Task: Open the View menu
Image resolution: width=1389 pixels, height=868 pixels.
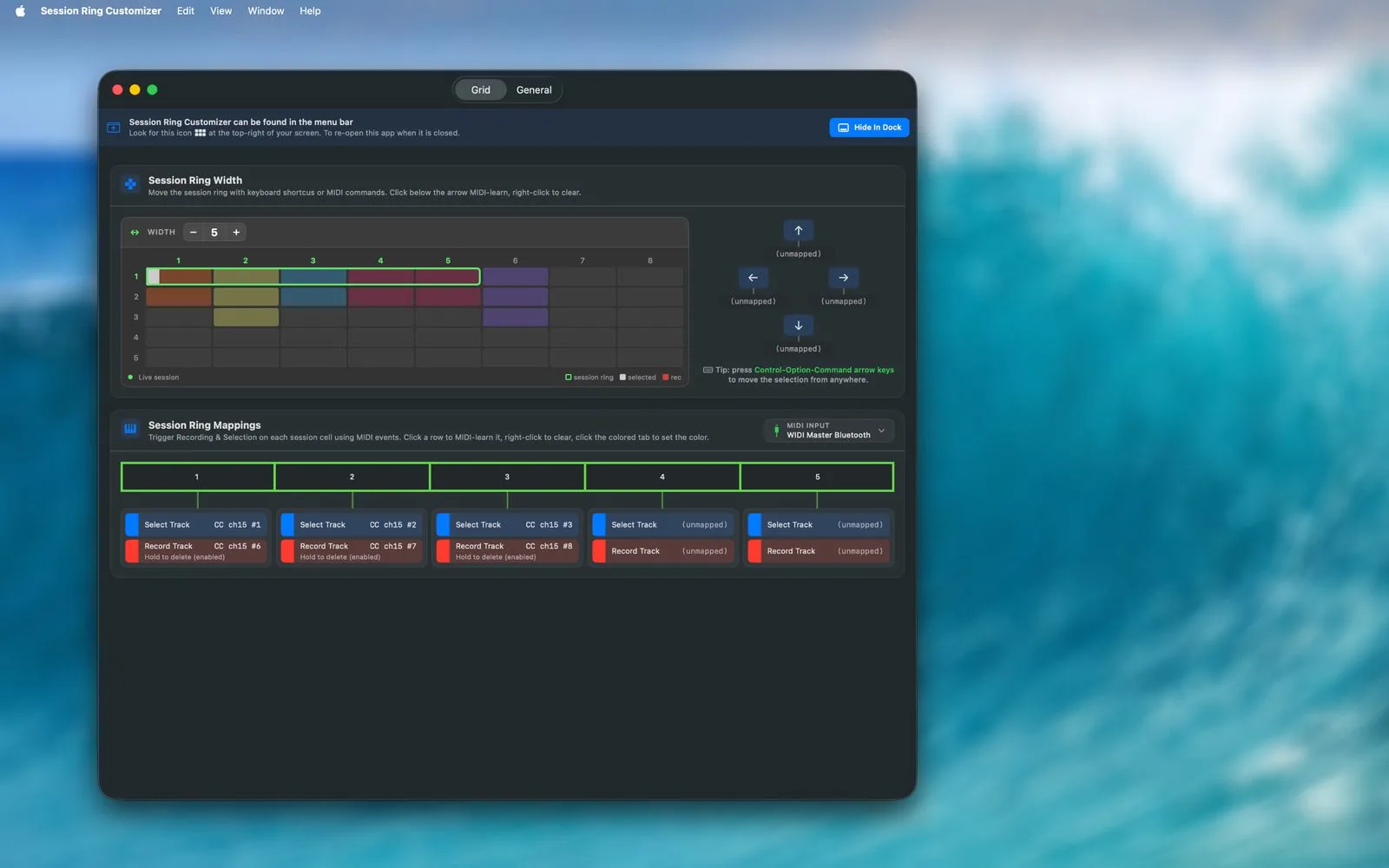Action: click(221, 11)
